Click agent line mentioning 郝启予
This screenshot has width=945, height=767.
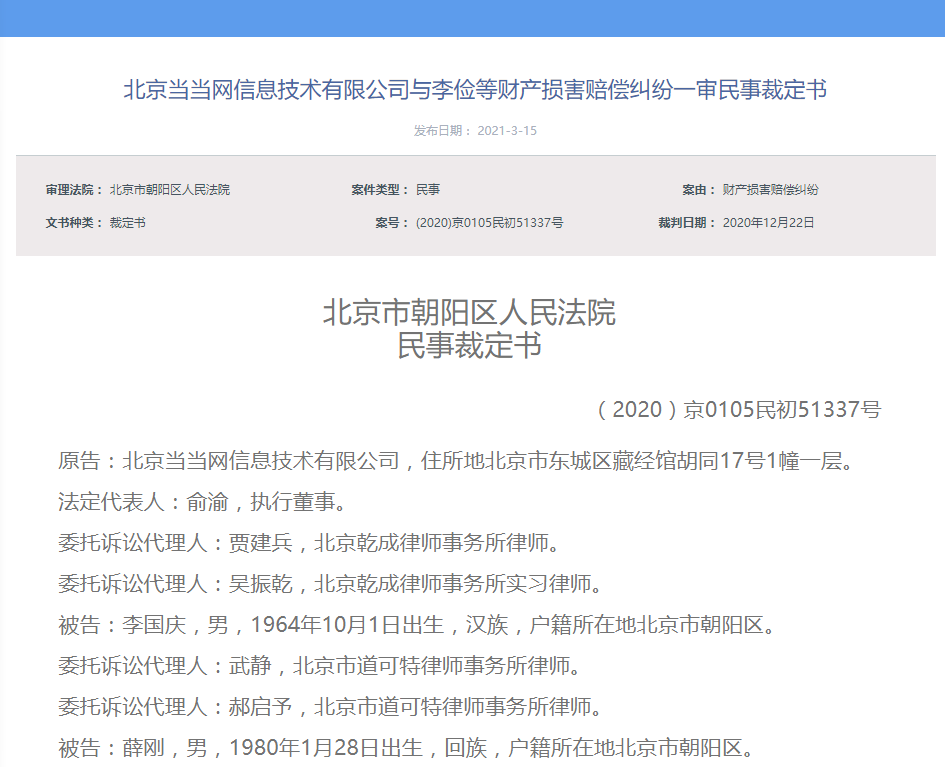[331, 707]
